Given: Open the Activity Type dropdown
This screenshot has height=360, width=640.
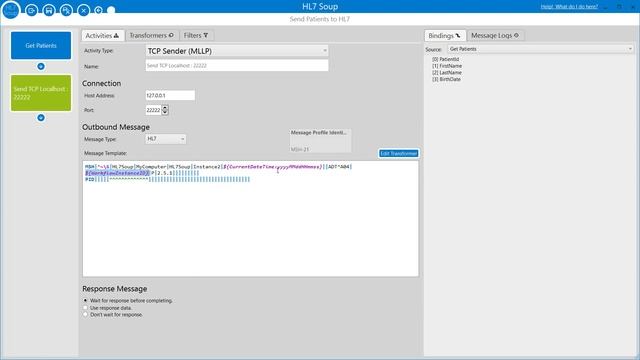Looking at the screenshot, I should pyautogui.click(x=237, y=51).
